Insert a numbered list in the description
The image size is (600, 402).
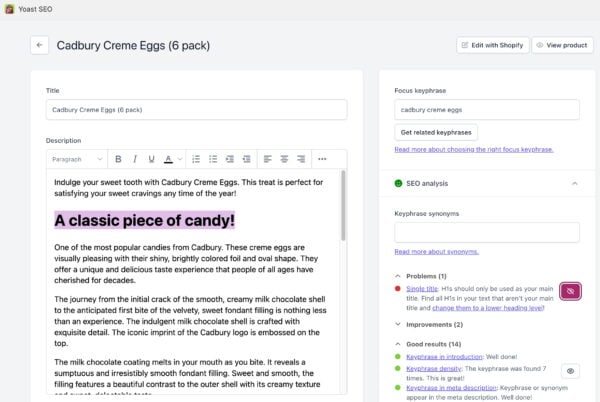pos(212,159)
